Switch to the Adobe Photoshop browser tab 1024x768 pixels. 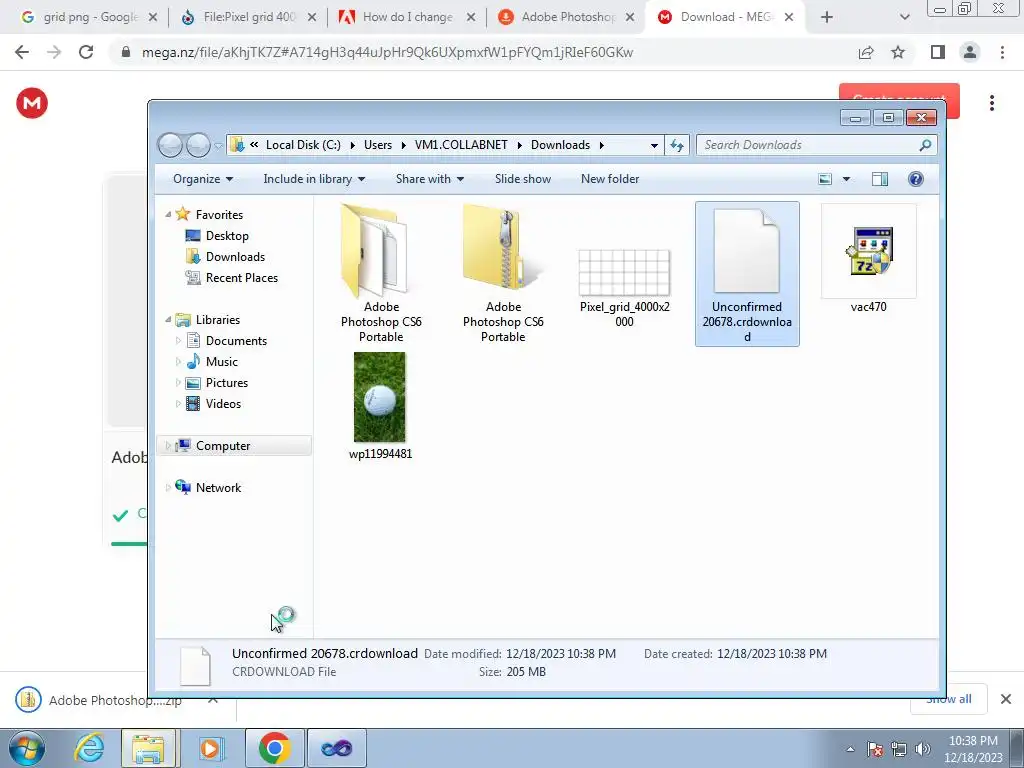(x=567, y=17)
